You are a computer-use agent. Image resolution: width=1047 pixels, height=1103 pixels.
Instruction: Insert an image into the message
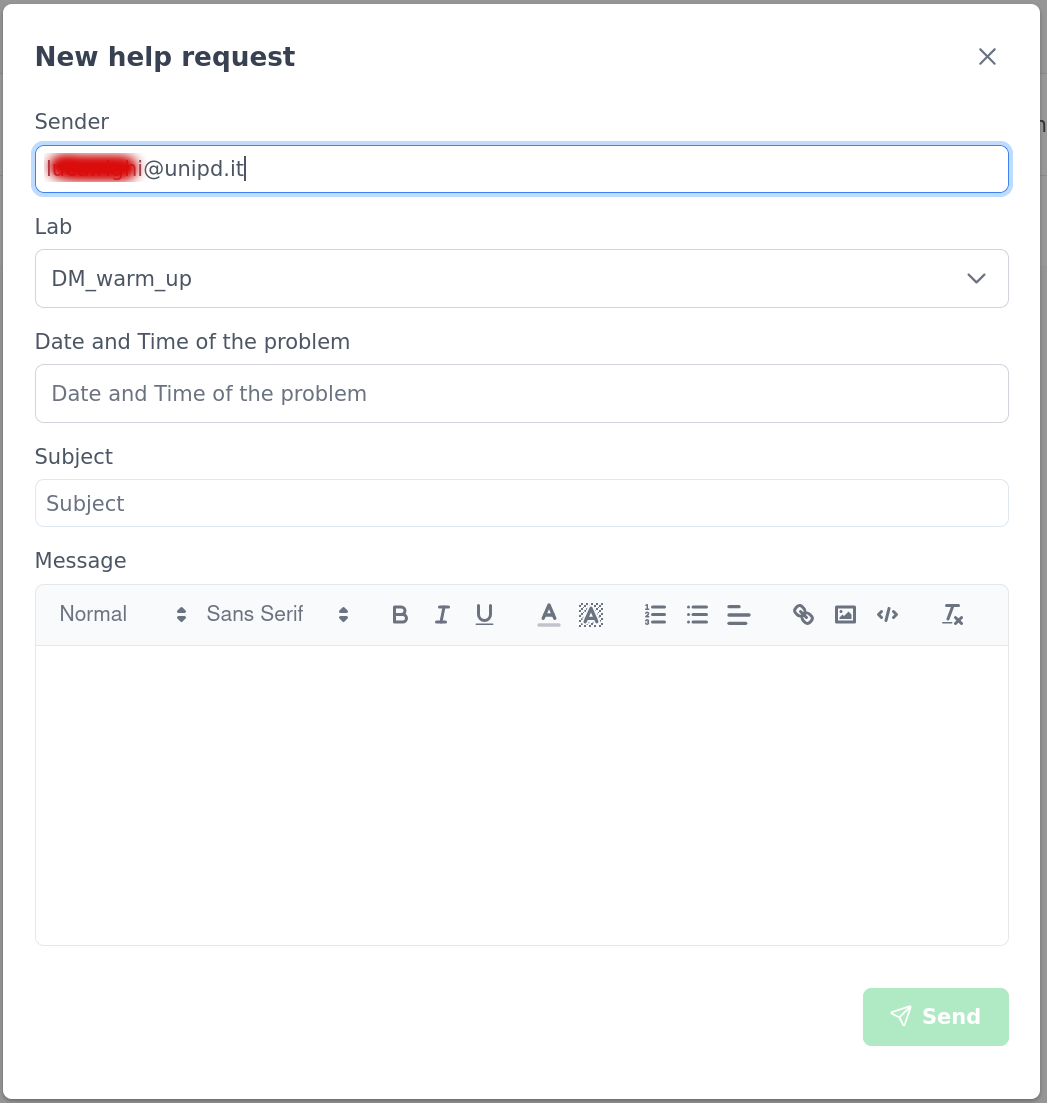[x=845, y=615]
